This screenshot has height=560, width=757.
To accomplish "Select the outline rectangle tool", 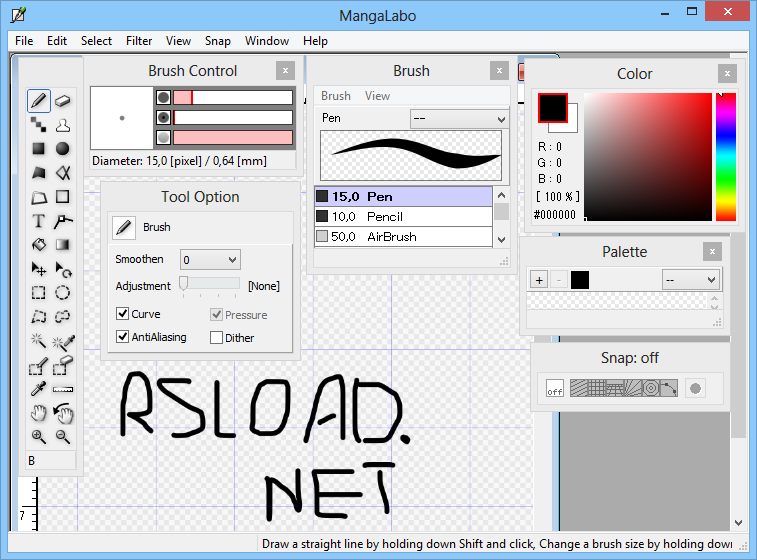I will click(62, 197).
